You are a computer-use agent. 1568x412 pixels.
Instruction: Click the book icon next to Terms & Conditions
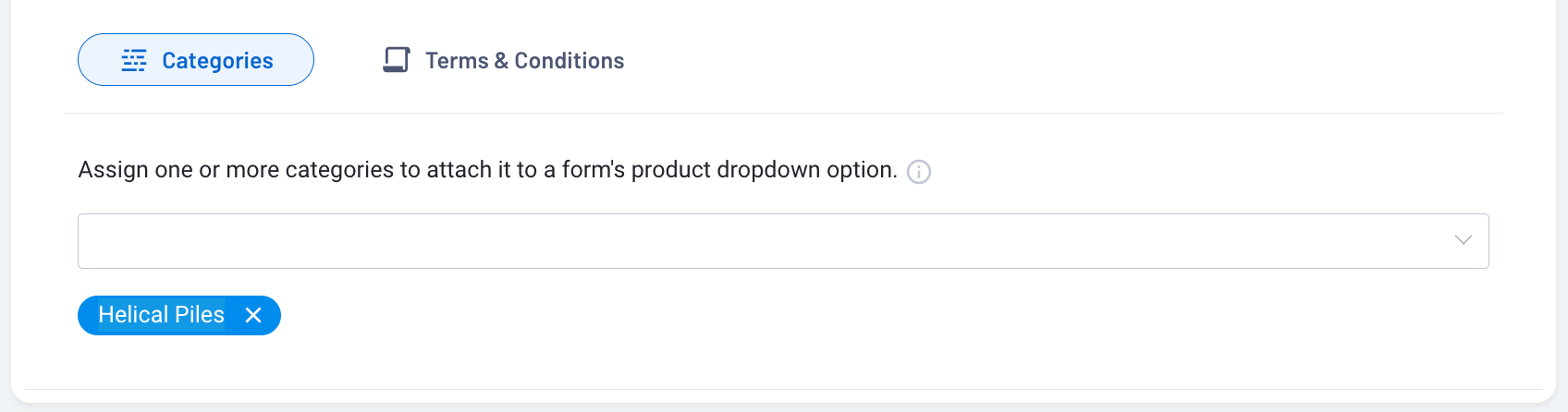(x=397, y=60)
